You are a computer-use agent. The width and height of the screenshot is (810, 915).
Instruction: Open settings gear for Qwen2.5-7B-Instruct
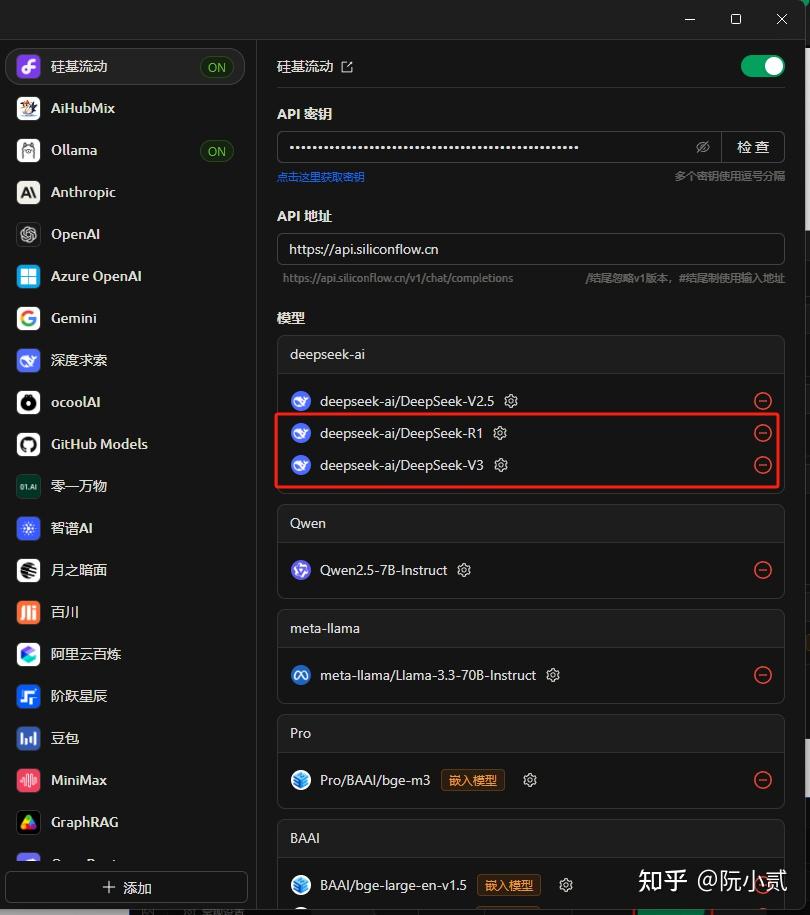pyautogui.click(x=464, y=570)
